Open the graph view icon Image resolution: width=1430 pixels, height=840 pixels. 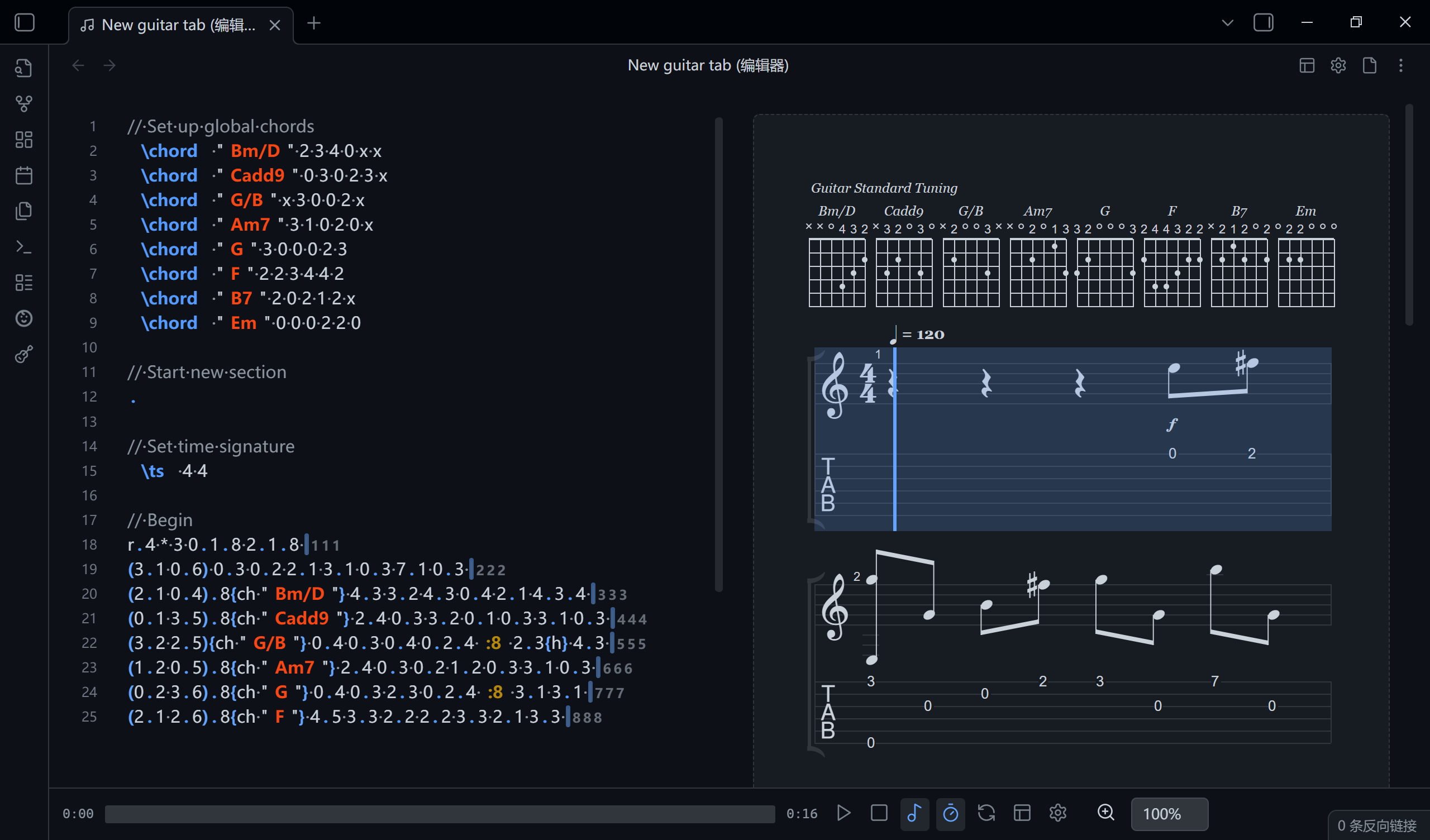(x=24, y=103)
